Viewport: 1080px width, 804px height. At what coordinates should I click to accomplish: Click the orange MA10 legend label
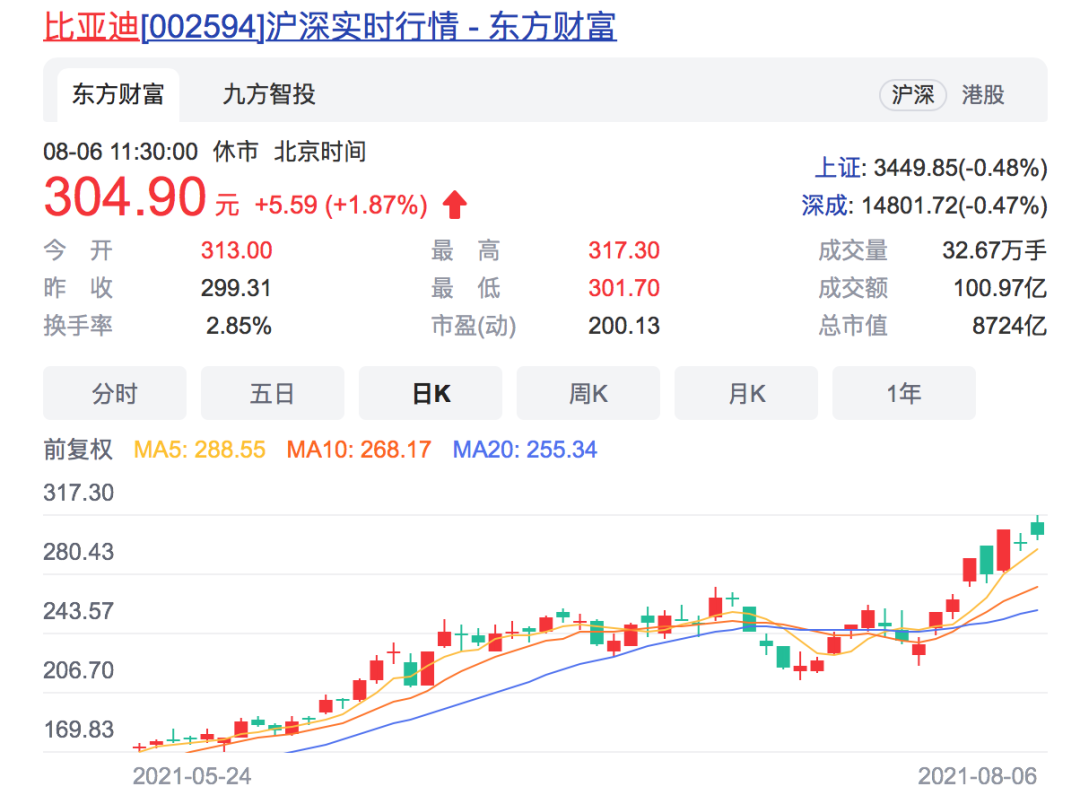click(x=359, y=450)
